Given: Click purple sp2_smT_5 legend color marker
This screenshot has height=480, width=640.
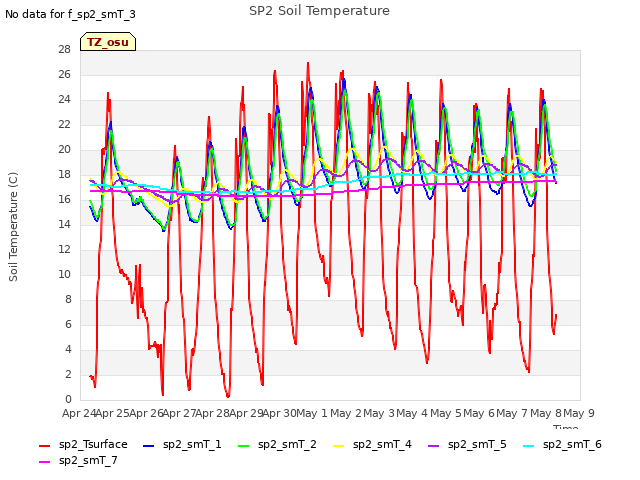Looking at the screenshot, I should pos(433,446).
